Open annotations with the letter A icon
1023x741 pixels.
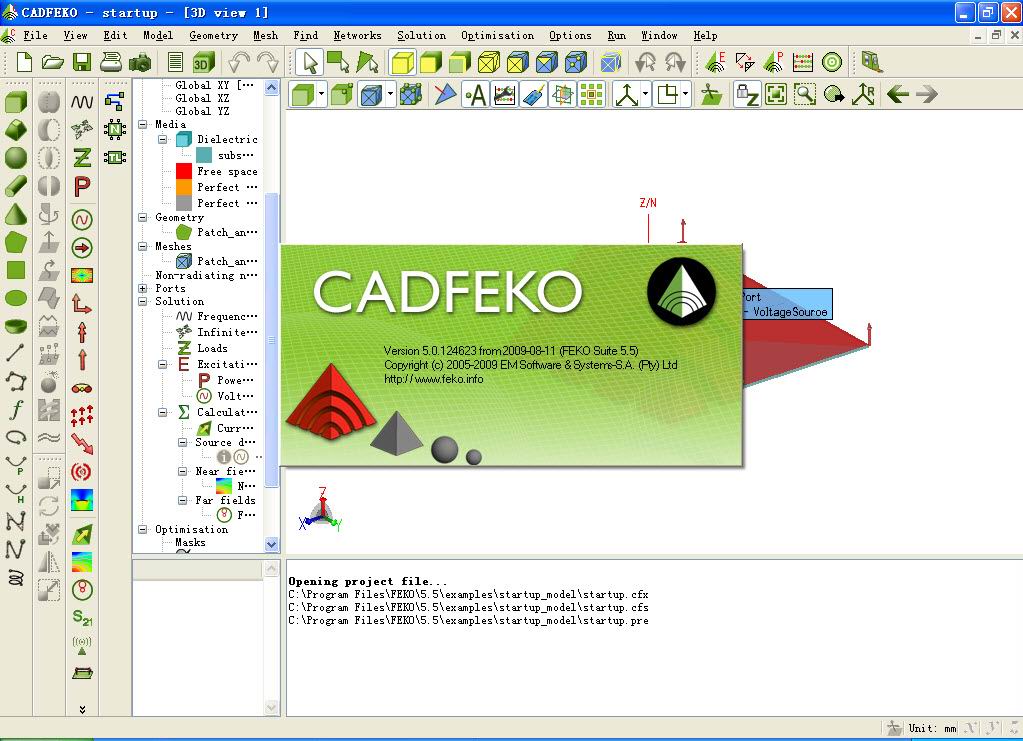476,95
